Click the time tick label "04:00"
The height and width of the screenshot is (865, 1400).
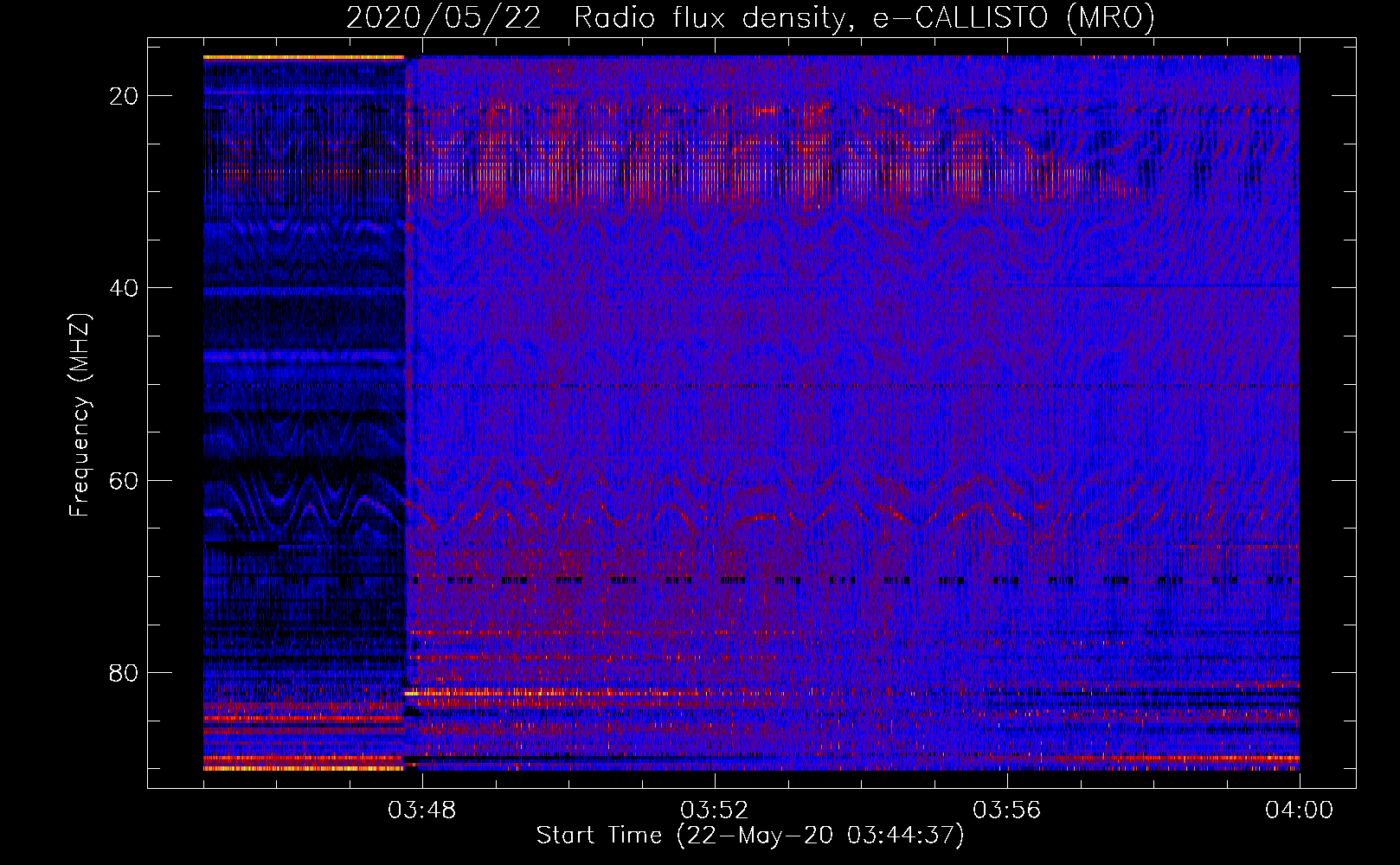(x=1300, y=811)
